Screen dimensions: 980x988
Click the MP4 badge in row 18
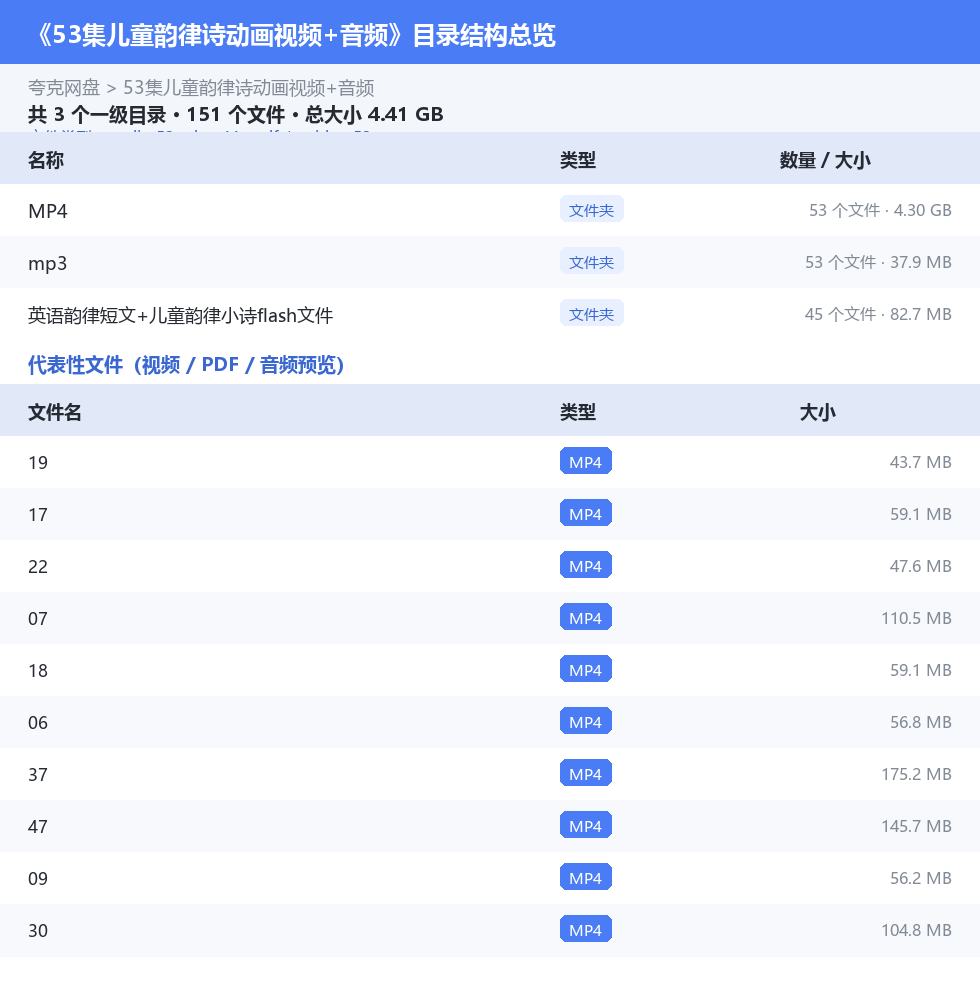(x=585, y=670)
